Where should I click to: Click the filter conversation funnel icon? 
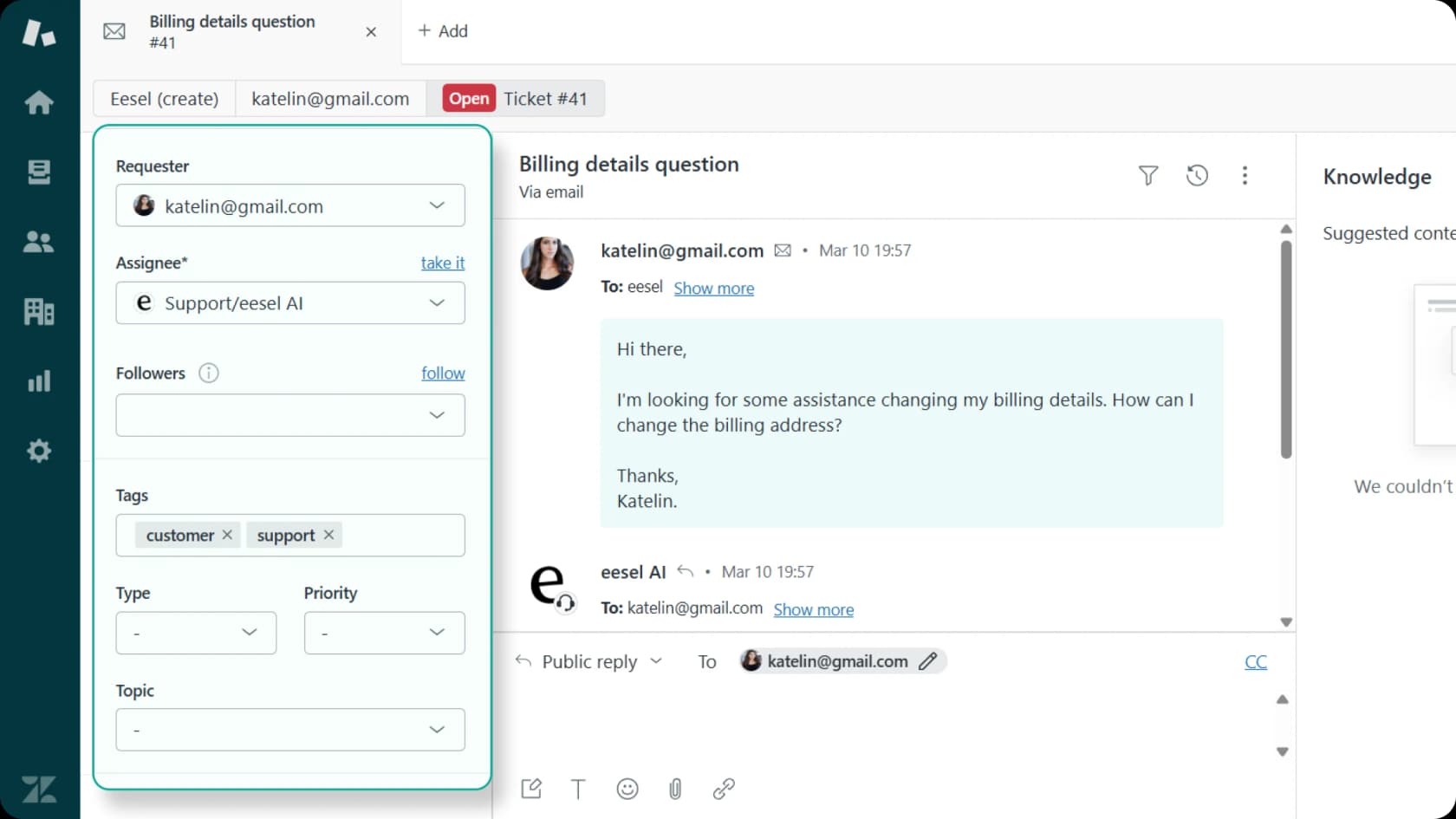click(1148, 176)
